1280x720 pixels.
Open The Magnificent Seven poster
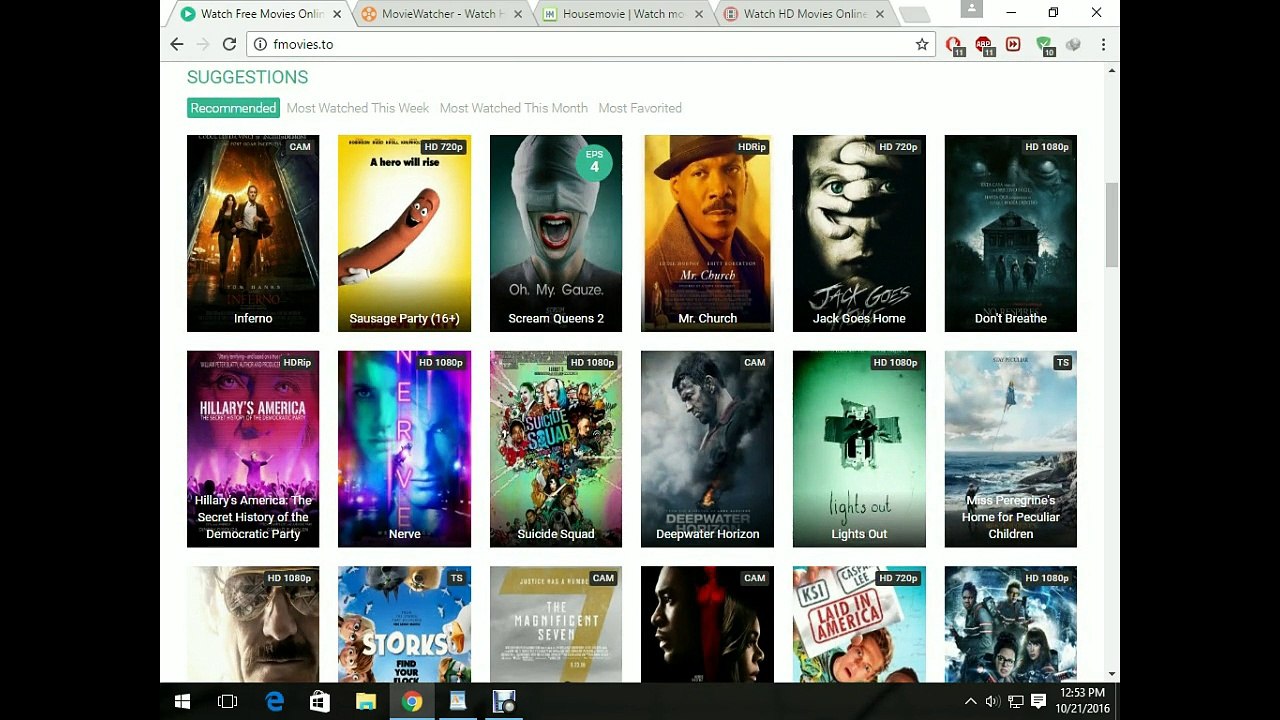pos(556,624)
